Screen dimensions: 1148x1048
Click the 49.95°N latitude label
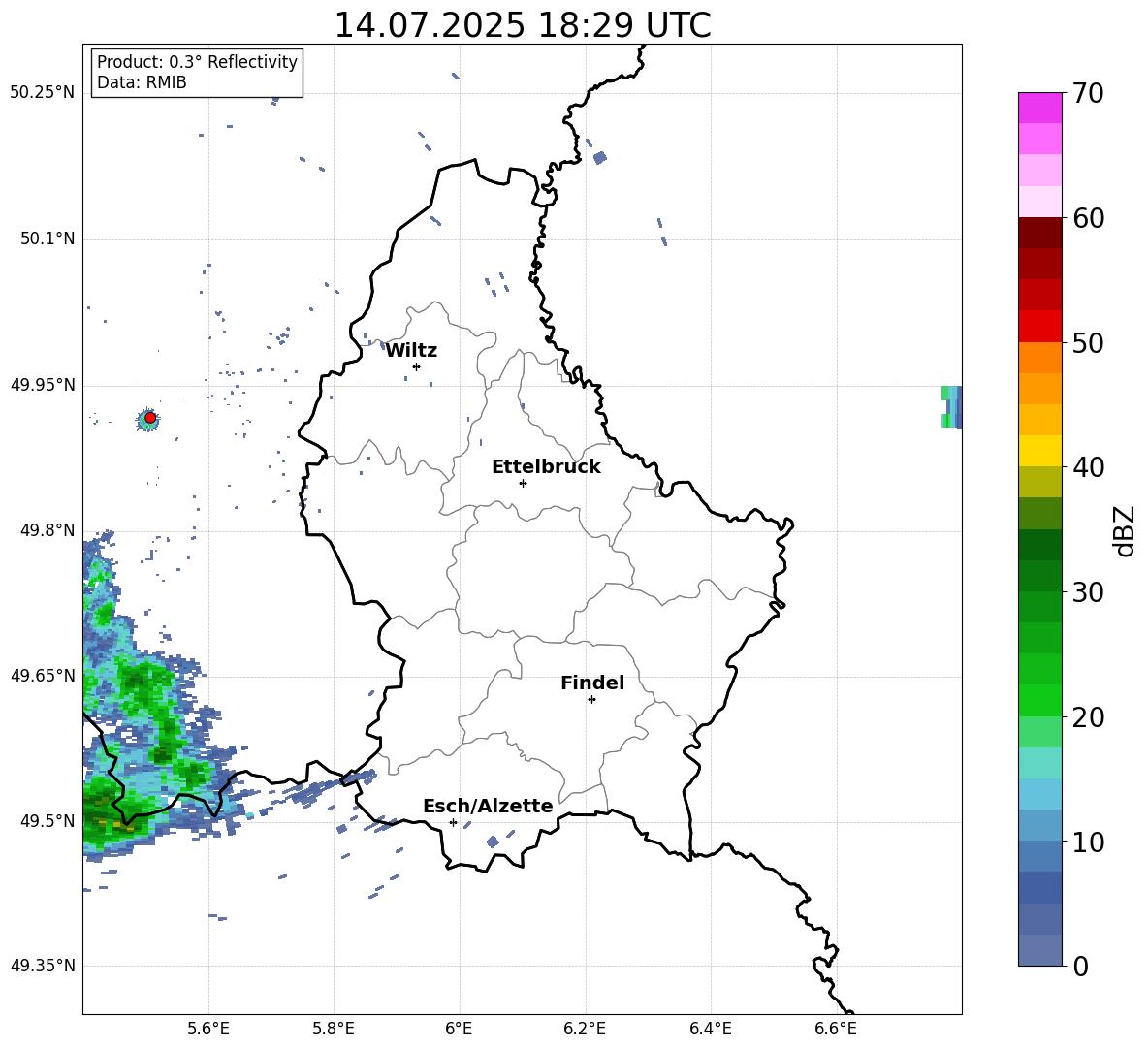point(43,385)
